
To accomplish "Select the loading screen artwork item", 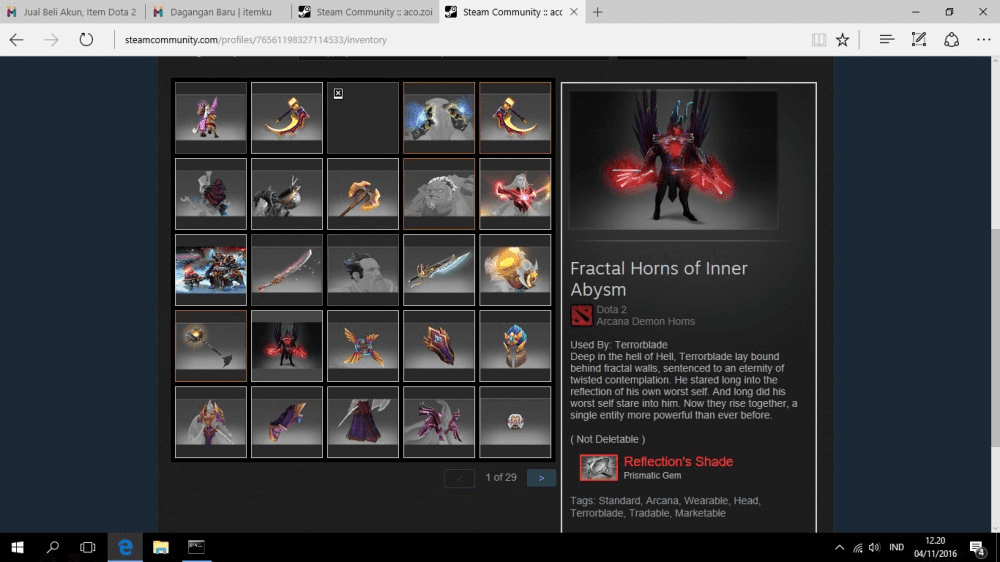I will click(210, 270).
